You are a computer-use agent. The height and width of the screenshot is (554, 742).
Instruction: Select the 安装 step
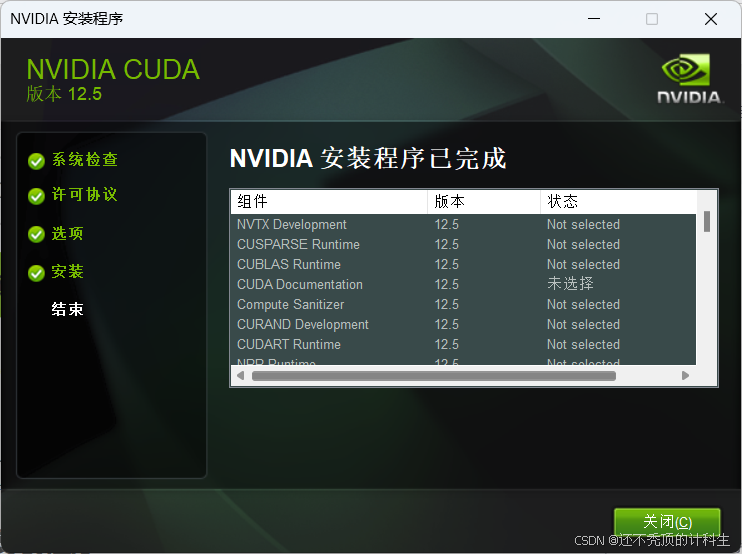pos(68,271)
